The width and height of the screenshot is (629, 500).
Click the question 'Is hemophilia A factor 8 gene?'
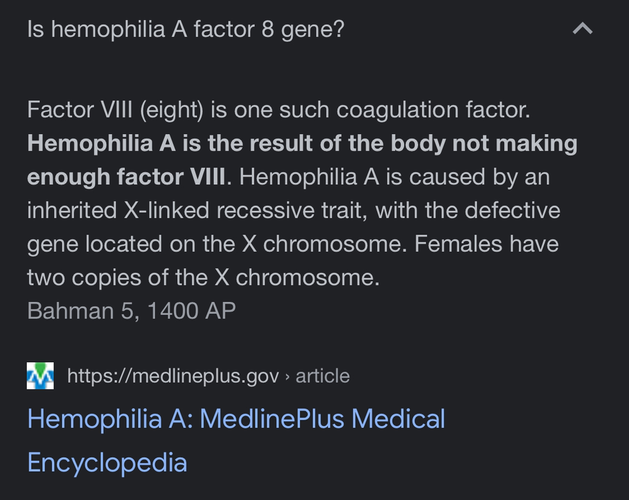click(x=186, y=29)
